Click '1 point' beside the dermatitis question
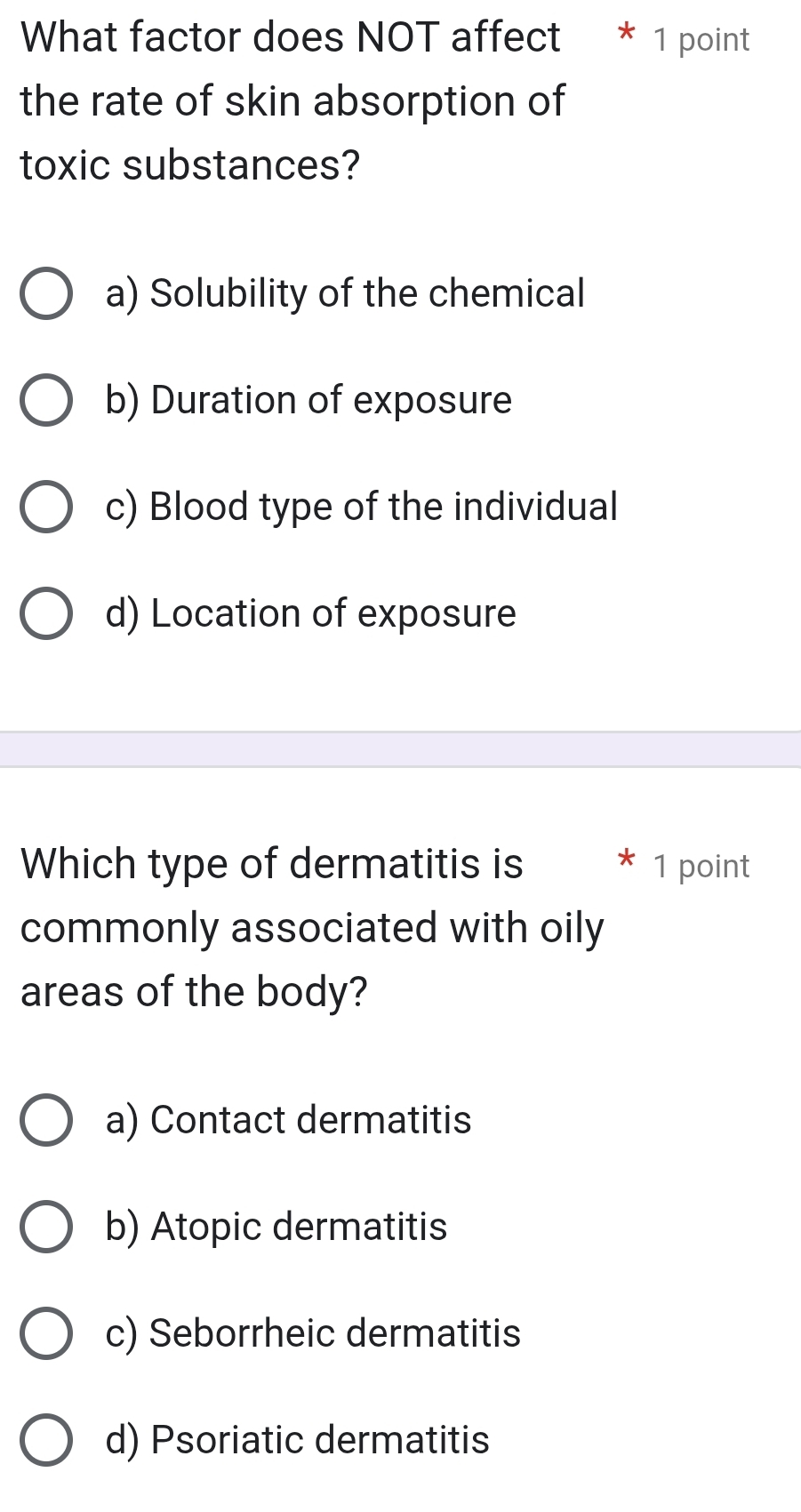This screenshot has height=1512, width=801. (x=701, y=867)
